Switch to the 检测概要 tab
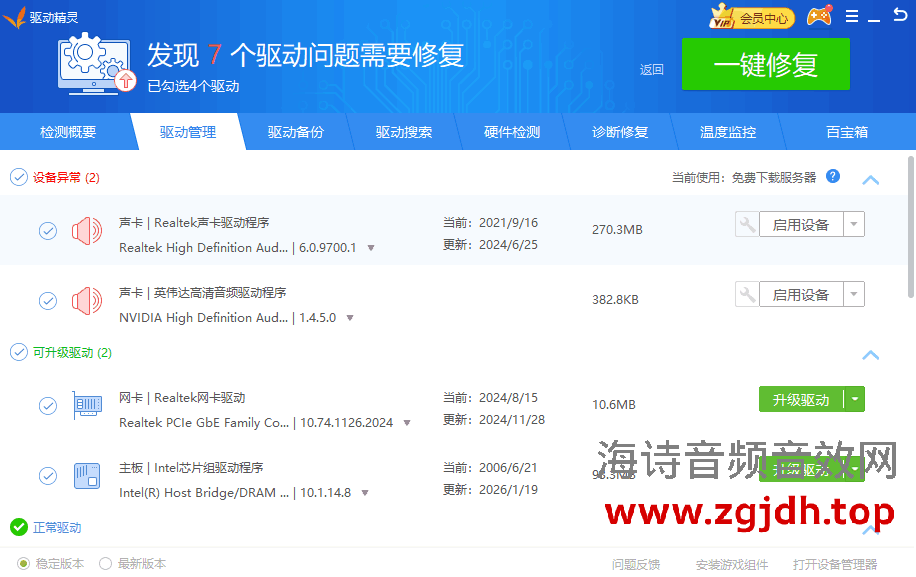Image resolution: width=916 pixels, height=577 pixels. pyautogui.click(x=68, y=132)
